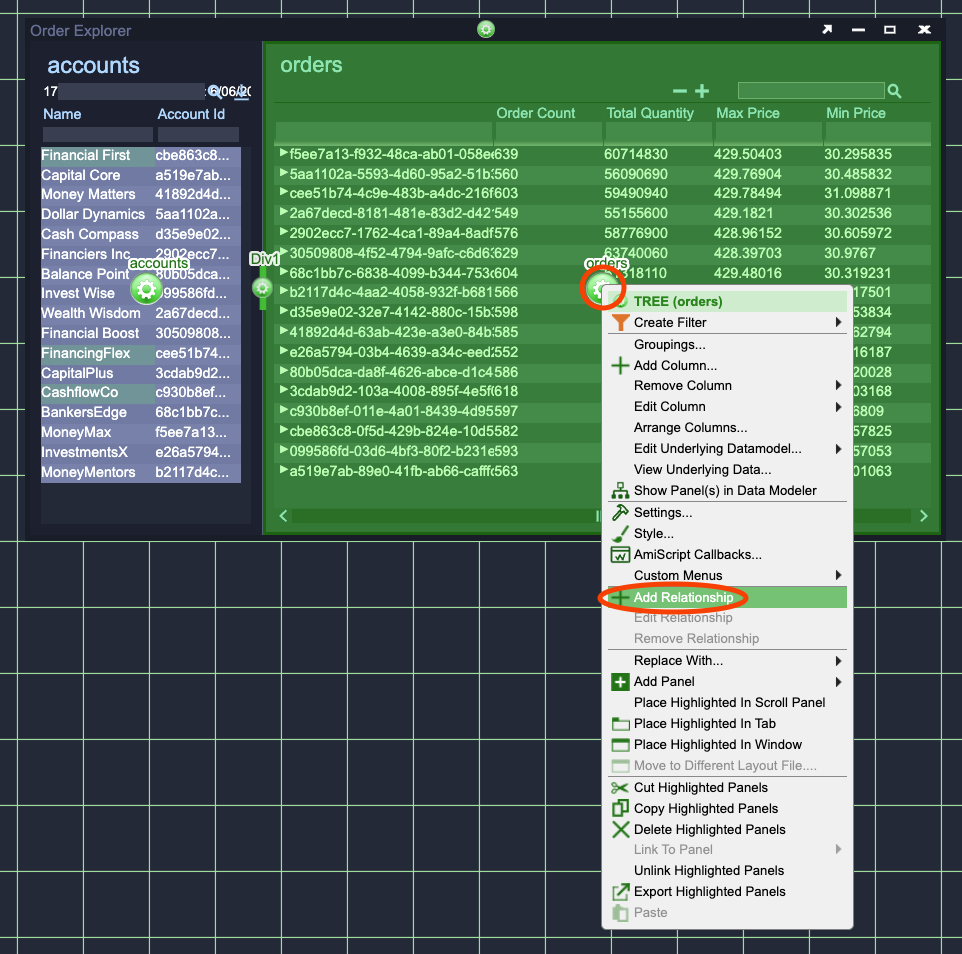Screen dimensions: 962x954
Task: Click the Div1 divider gear icon
Action: pyautogui.click(x=262, y=288)
